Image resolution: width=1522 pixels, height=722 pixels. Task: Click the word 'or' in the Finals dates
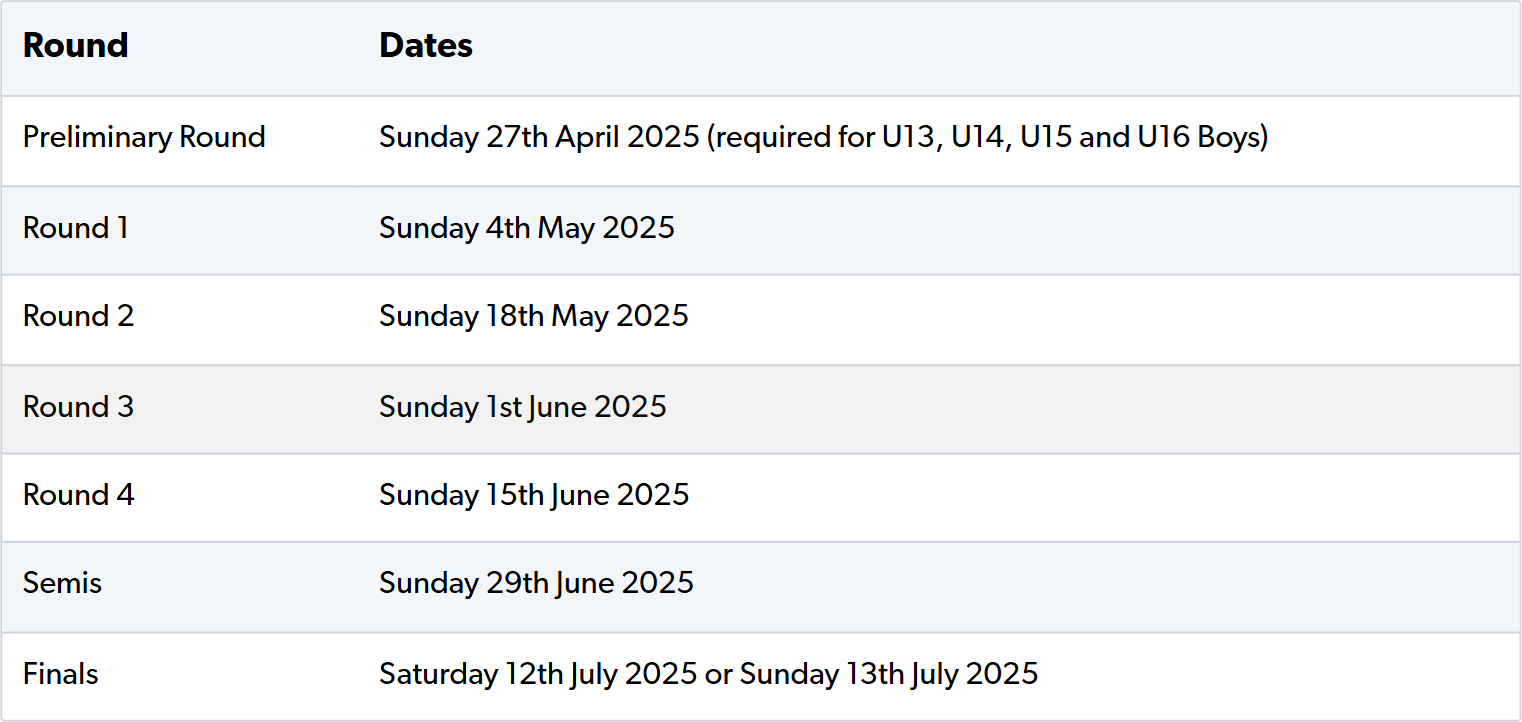pos(718,674)
